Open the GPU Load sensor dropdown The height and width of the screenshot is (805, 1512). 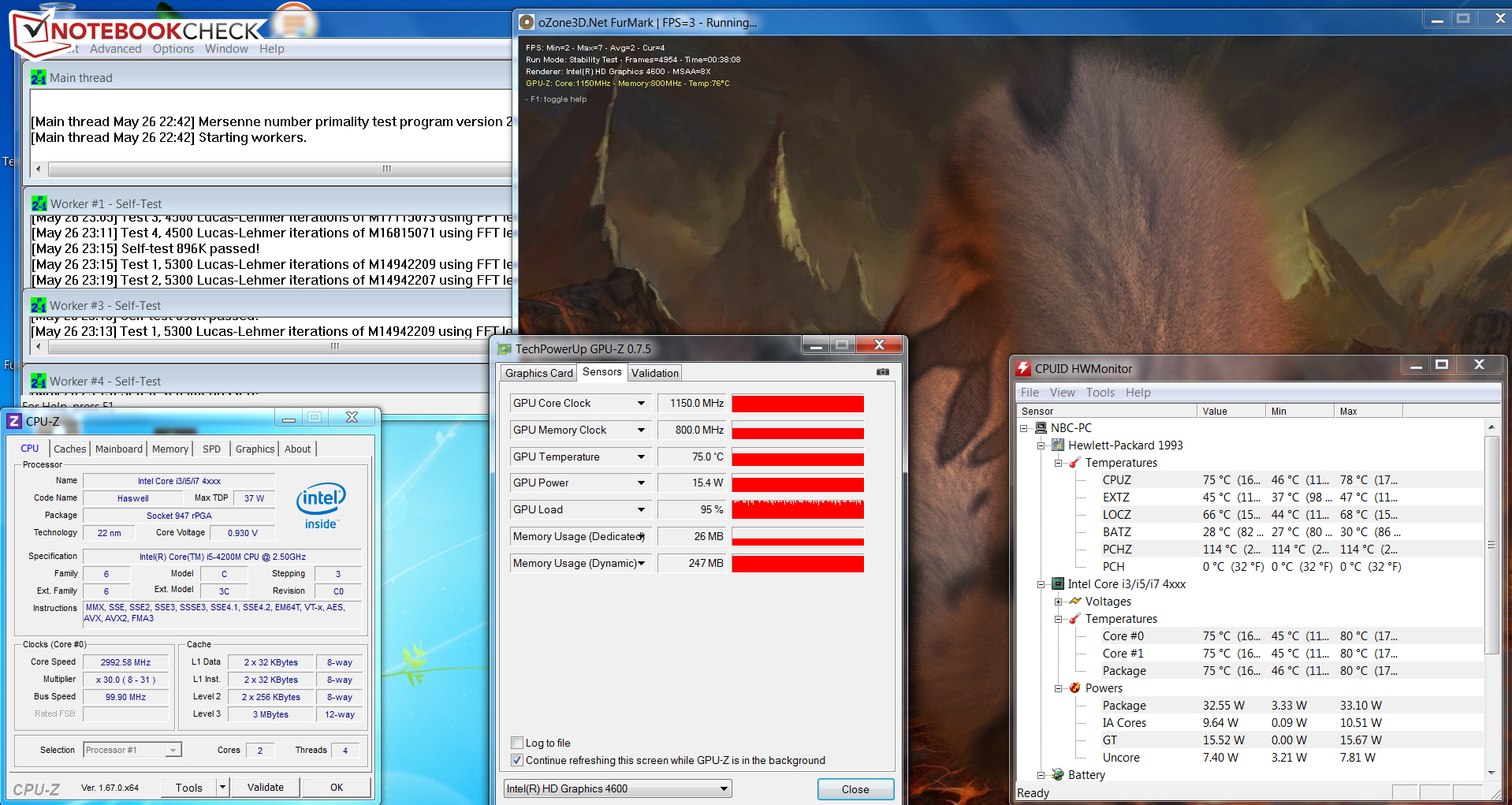641,509
